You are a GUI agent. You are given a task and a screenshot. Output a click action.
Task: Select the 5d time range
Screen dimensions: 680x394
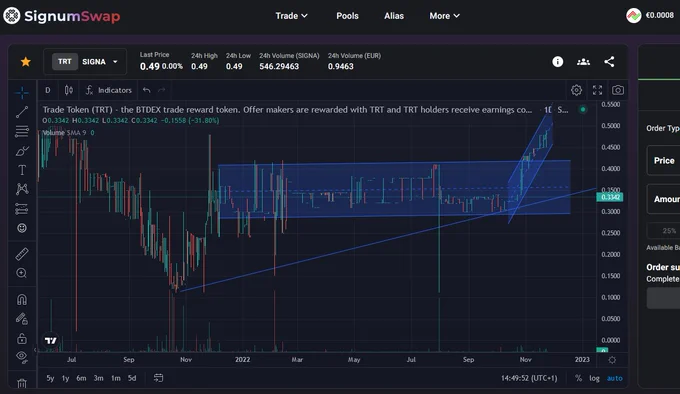132,378
